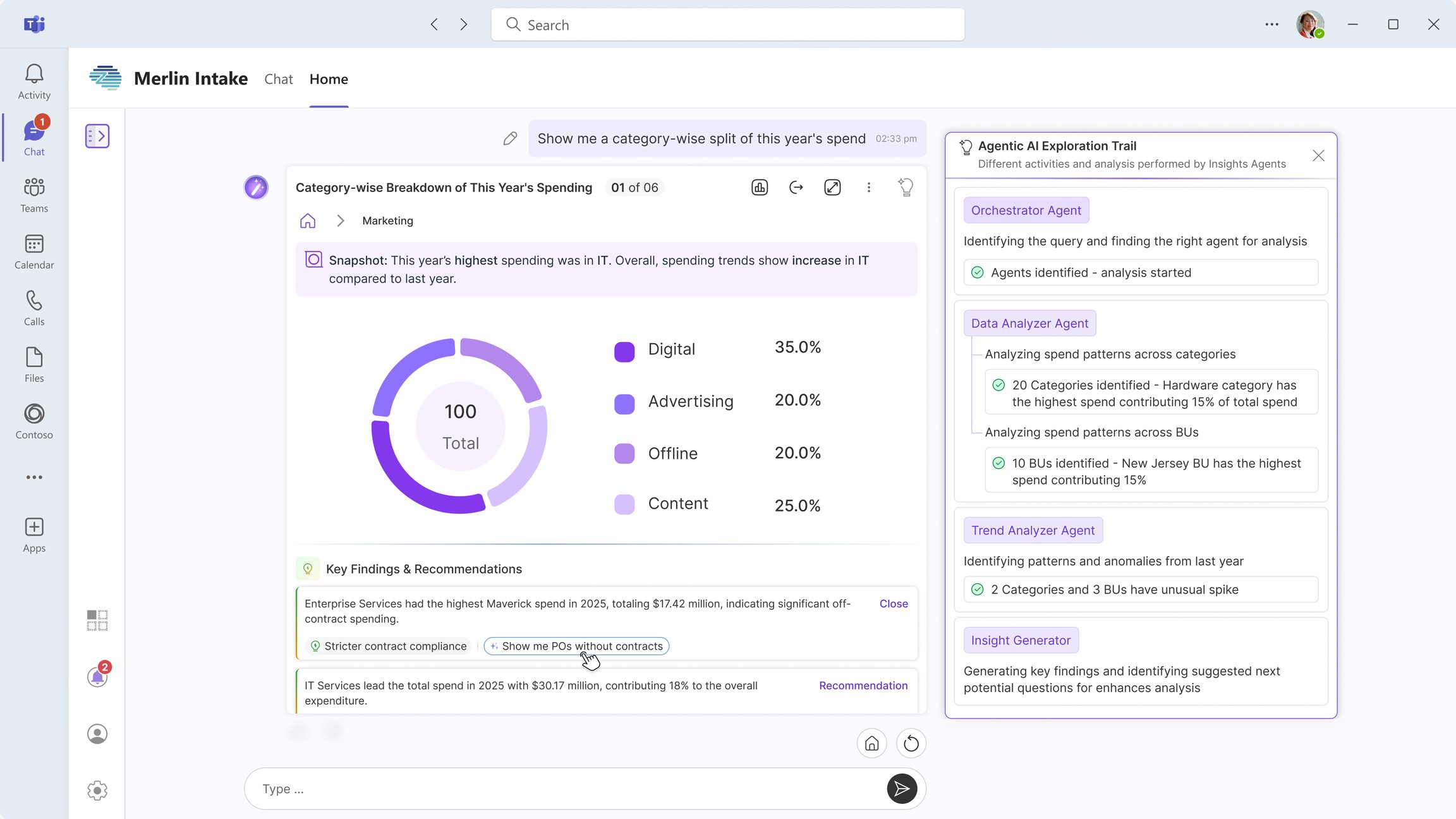The image size is (1456, 819).
Task: Switch to the Home tab
Action: coord(329,79)
